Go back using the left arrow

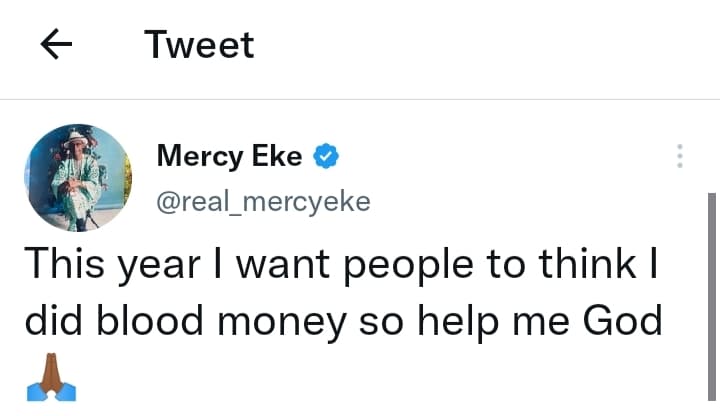(x=59, y=45)
